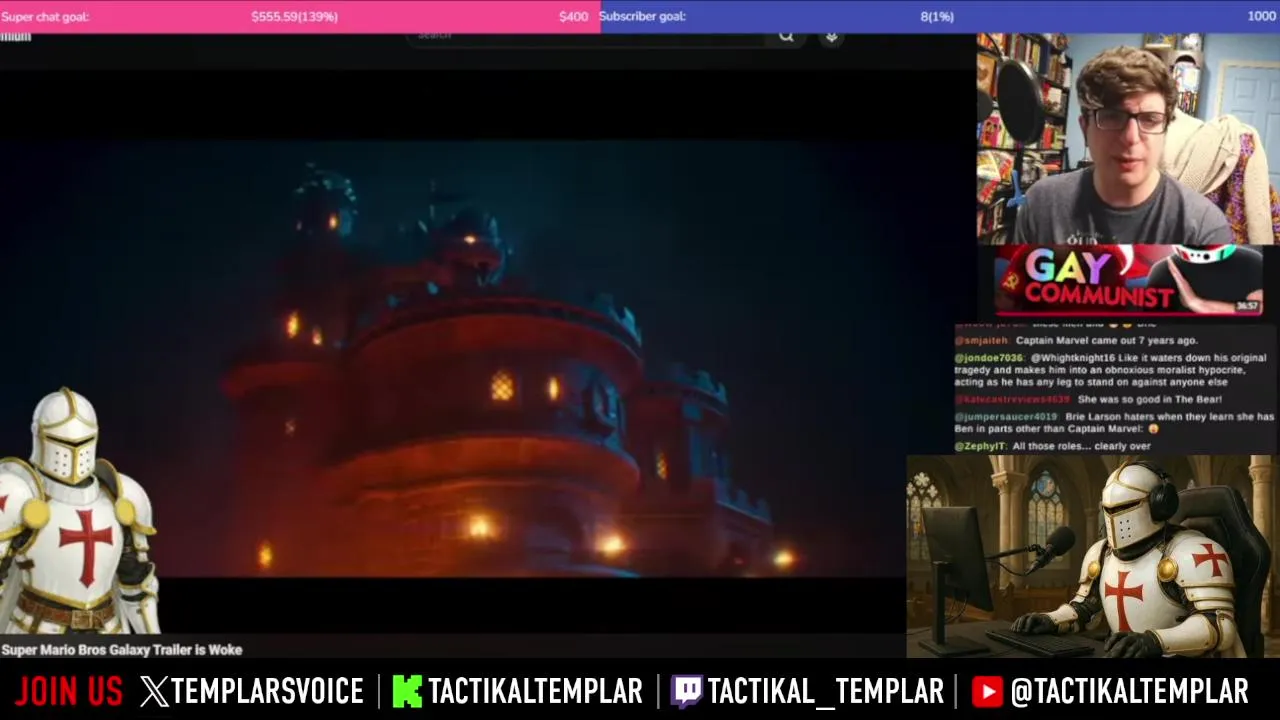This screenshot has width=1280, height=720.
Task: Click the 8(1%) subscriber progress text
Action: (937, 16)
